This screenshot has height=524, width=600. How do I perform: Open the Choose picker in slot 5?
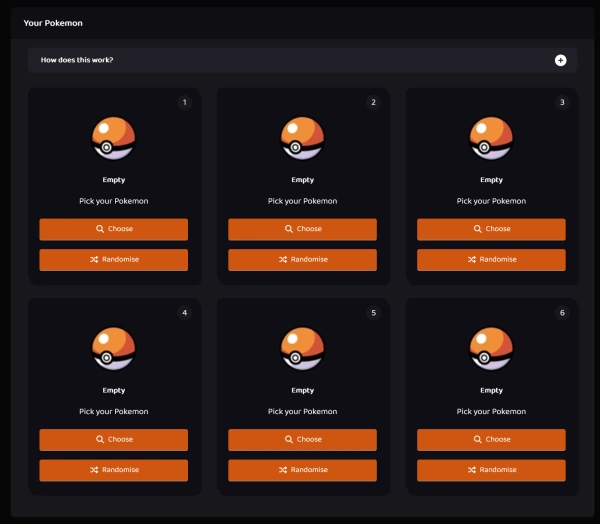302,439
